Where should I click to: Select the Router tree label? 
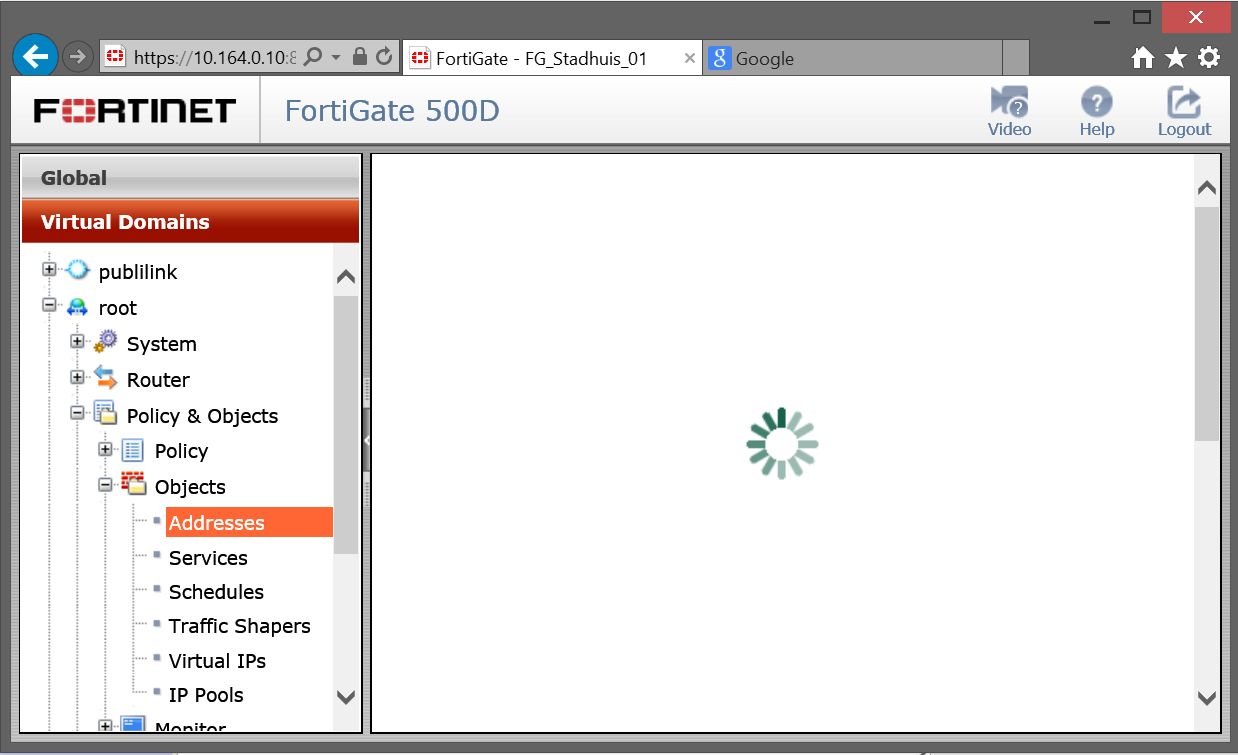pyautogui.click(x=158, y=380)
